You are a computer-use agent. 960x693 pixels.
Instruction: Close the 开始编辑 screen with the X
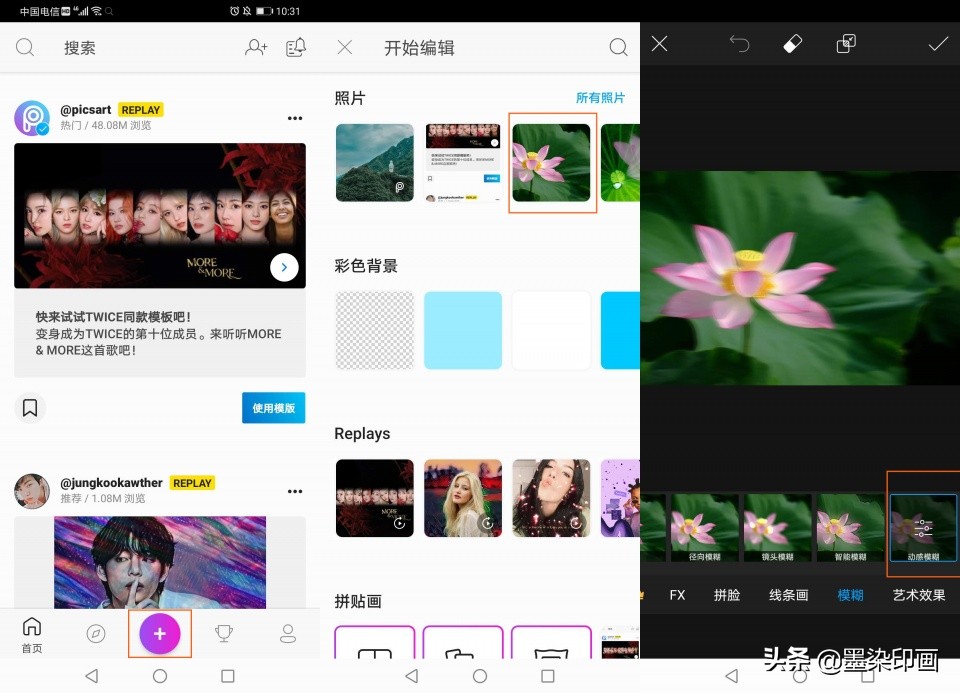pos(345,47)
